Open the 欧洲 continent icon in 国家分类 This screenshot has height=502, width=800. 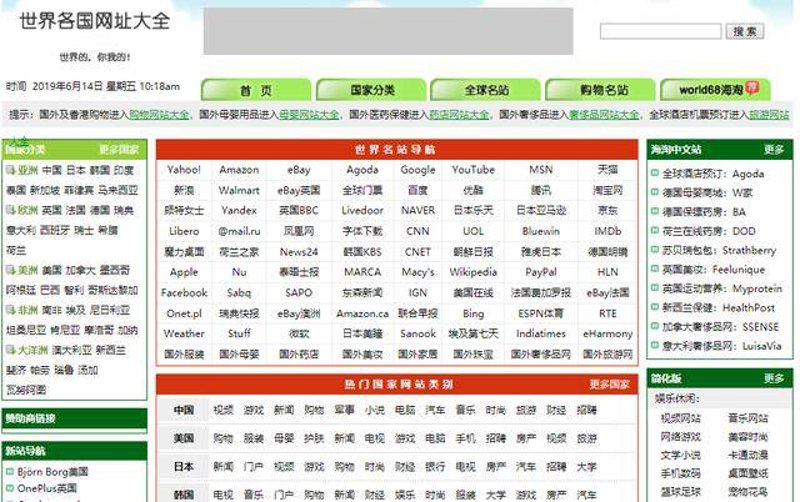[10, 210]
